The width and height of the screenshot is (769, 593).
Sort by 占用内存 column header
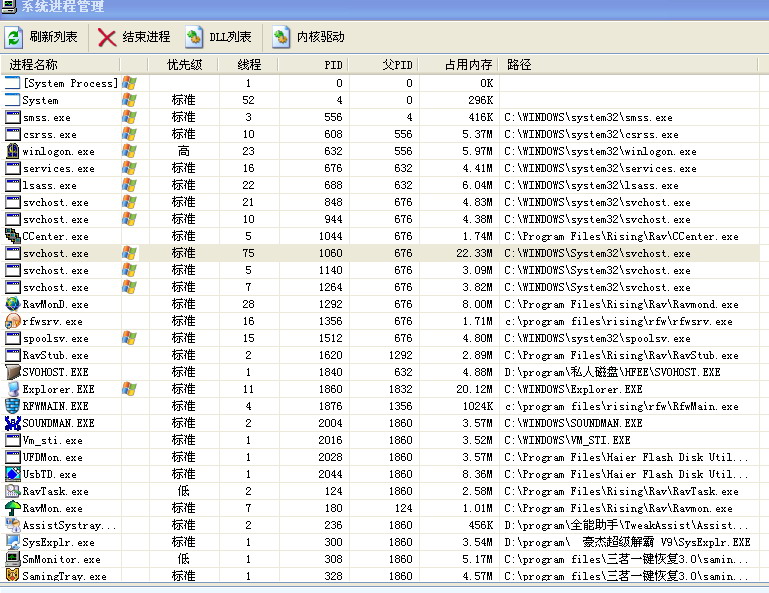pos(458,65)
